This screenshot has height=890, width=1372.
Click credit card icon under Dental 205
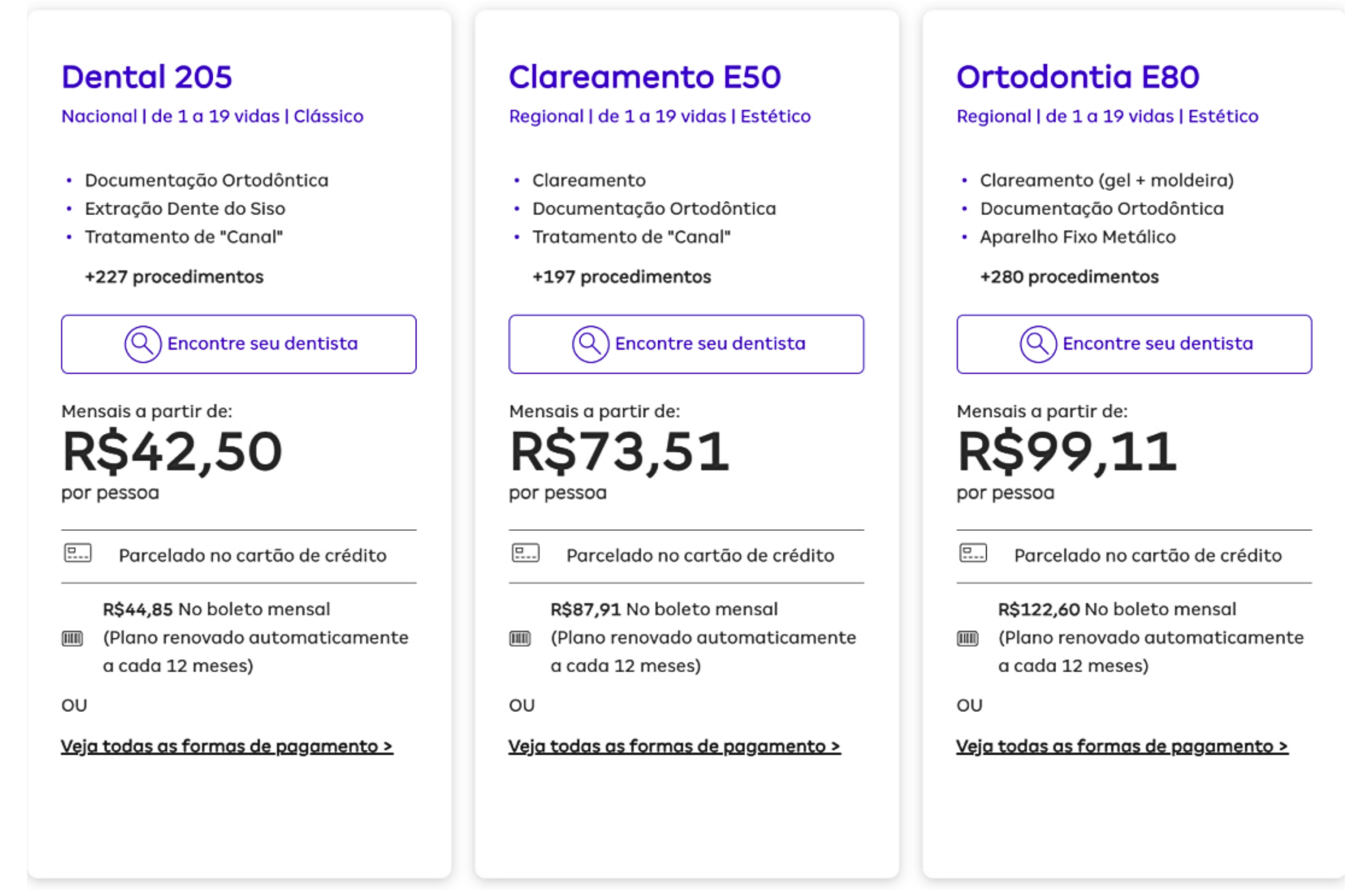(78, 553)
